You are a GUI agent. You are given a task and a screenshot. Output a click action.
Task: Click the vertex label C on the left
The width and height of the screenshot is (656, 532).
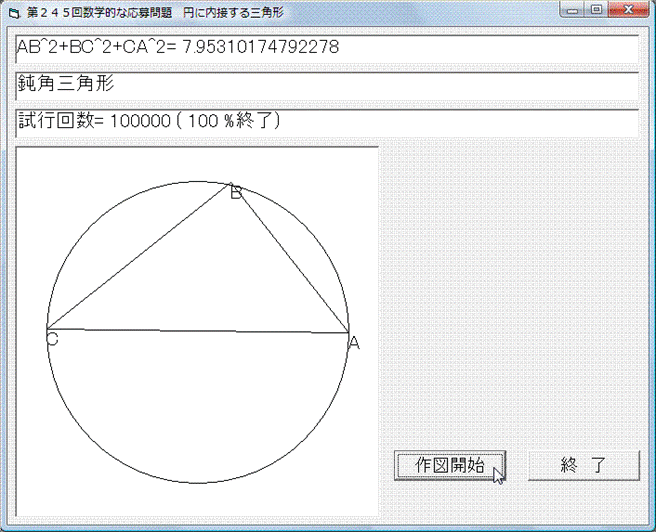point(52,340)
